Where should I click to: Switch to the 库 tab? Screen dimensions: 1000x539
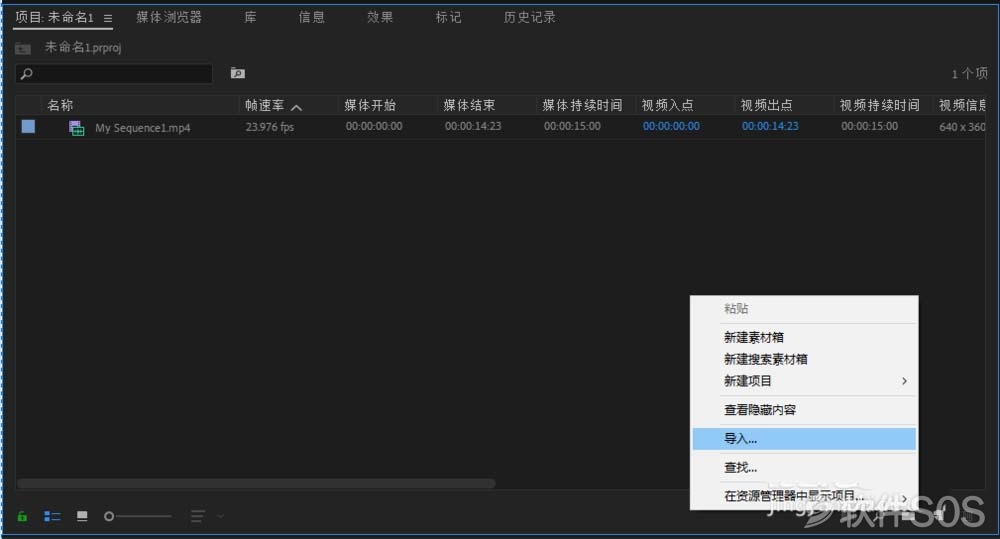(251, 17)
